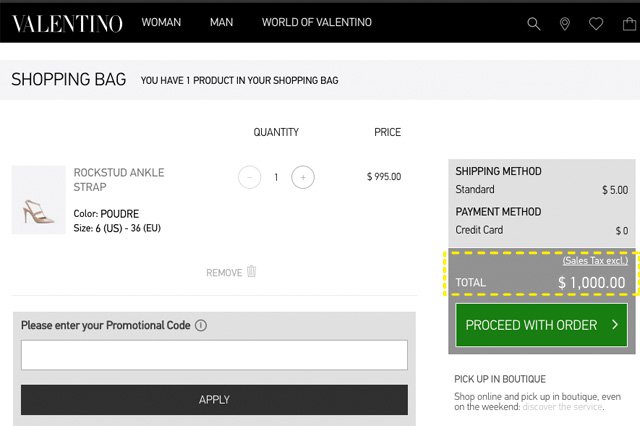This screenshot has height=426, width=640.
Task: Click the Rockstud Ankle Strap product name
Action: tap(118, 180)
